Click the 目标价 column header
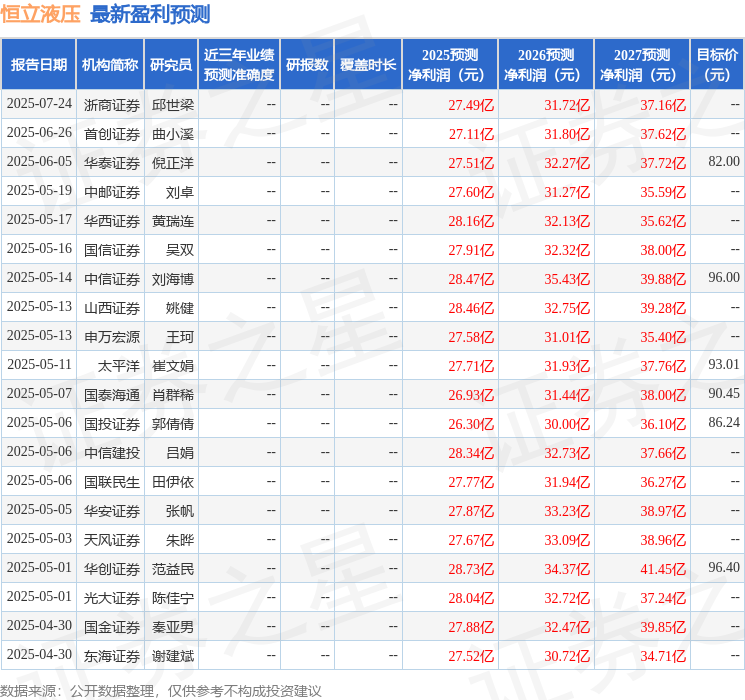Screen dimensions: 745x700 point(717,65)
